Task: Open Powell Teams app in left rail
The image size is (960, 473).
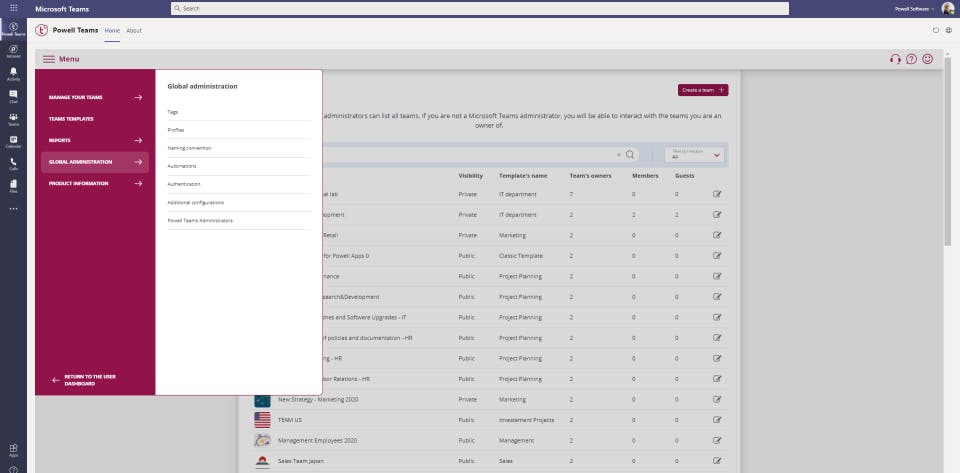Action: click(x=13, y=29)
